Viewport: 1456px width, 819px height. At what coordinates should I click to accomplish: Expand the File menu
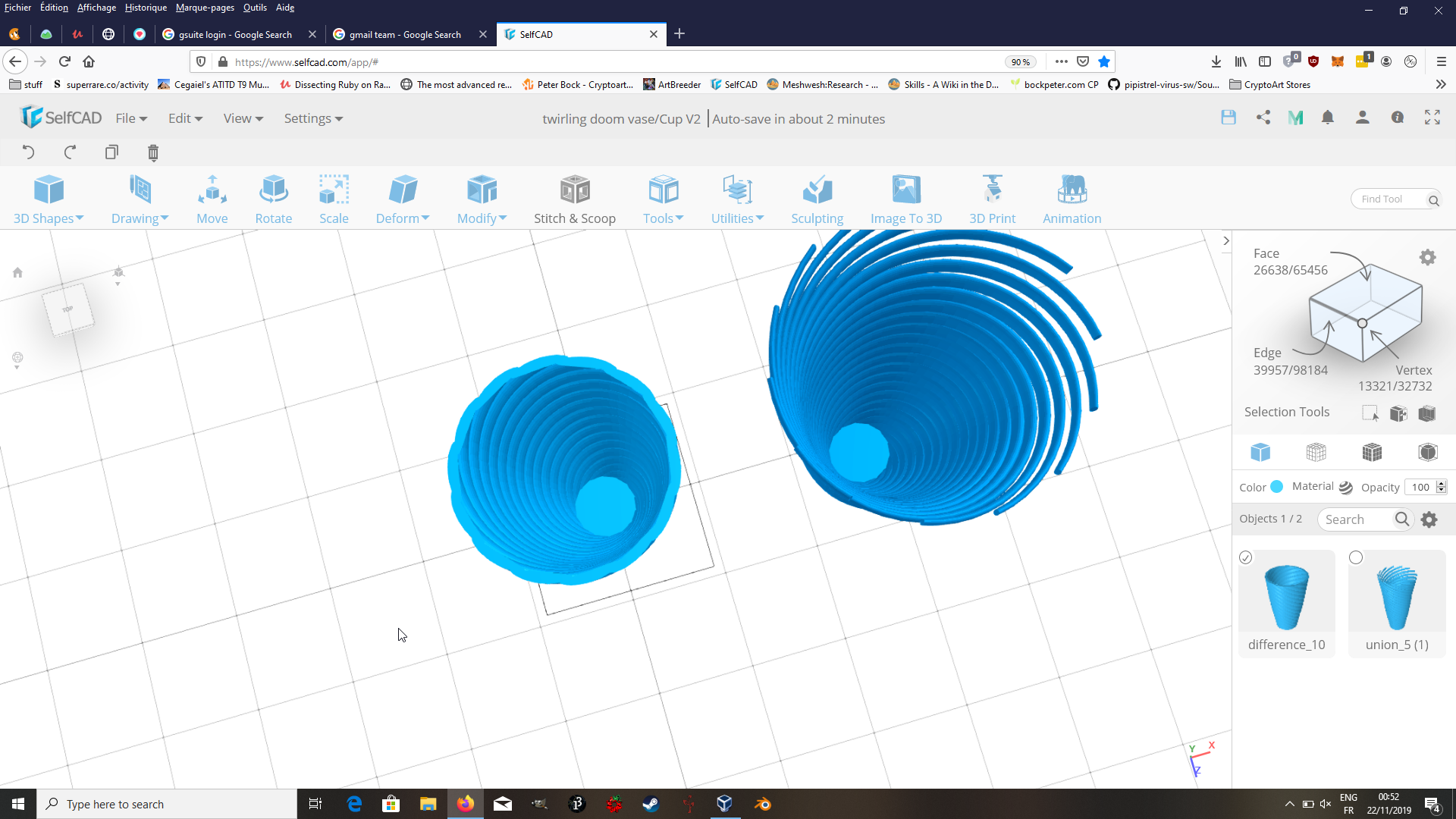pyautogui.click(x=131, y=118)
